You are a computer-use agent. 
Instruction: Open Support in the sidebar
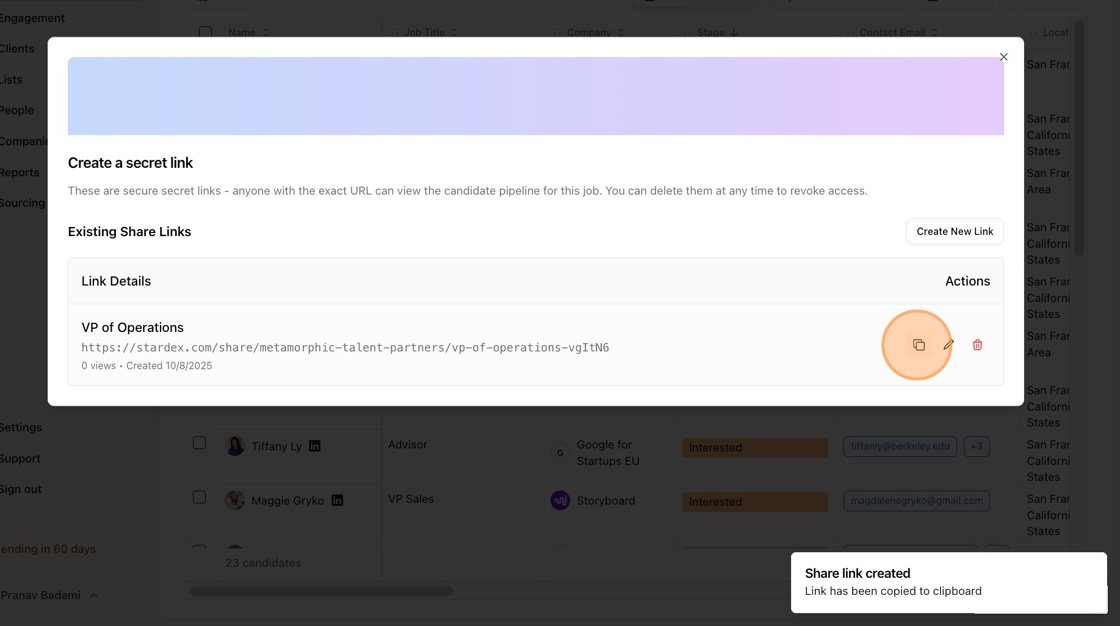(21, 459)
